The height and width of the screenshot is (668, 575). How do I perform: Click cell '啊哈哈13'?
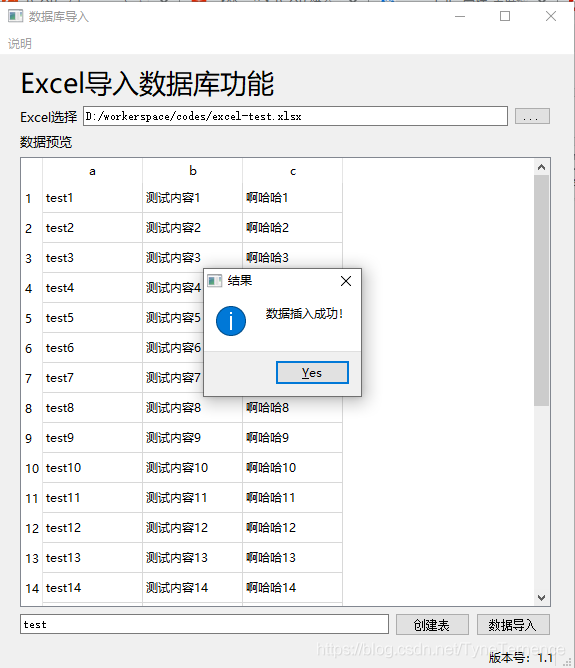(x=293, y=558)
